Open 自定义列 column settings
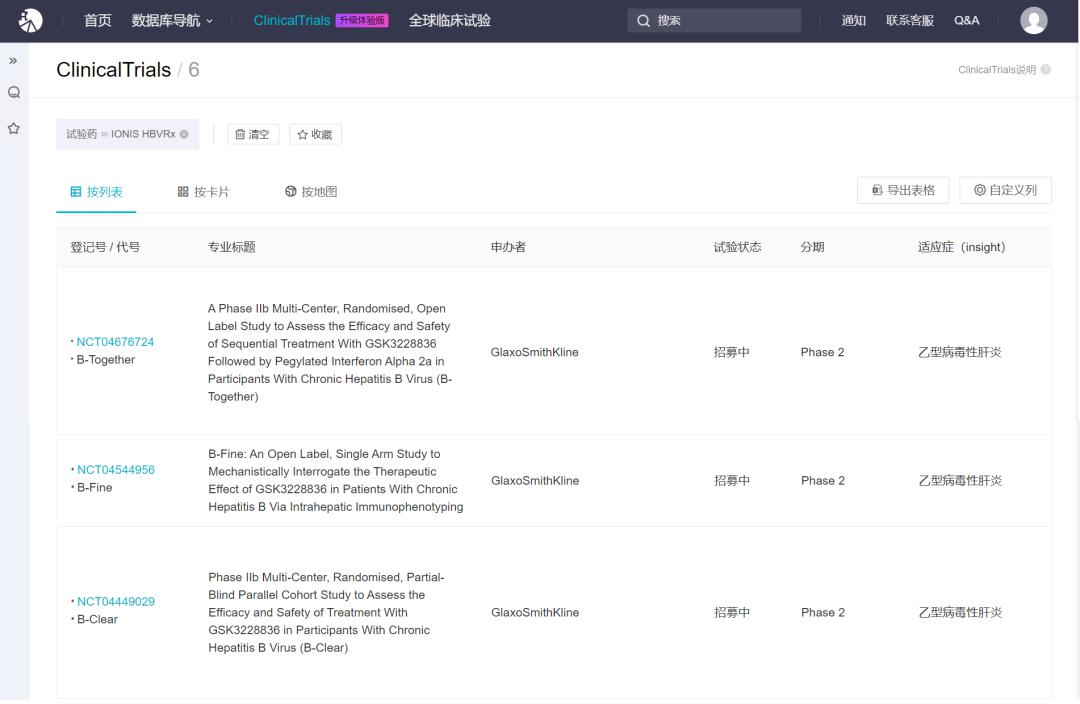 pos(1005,190)
